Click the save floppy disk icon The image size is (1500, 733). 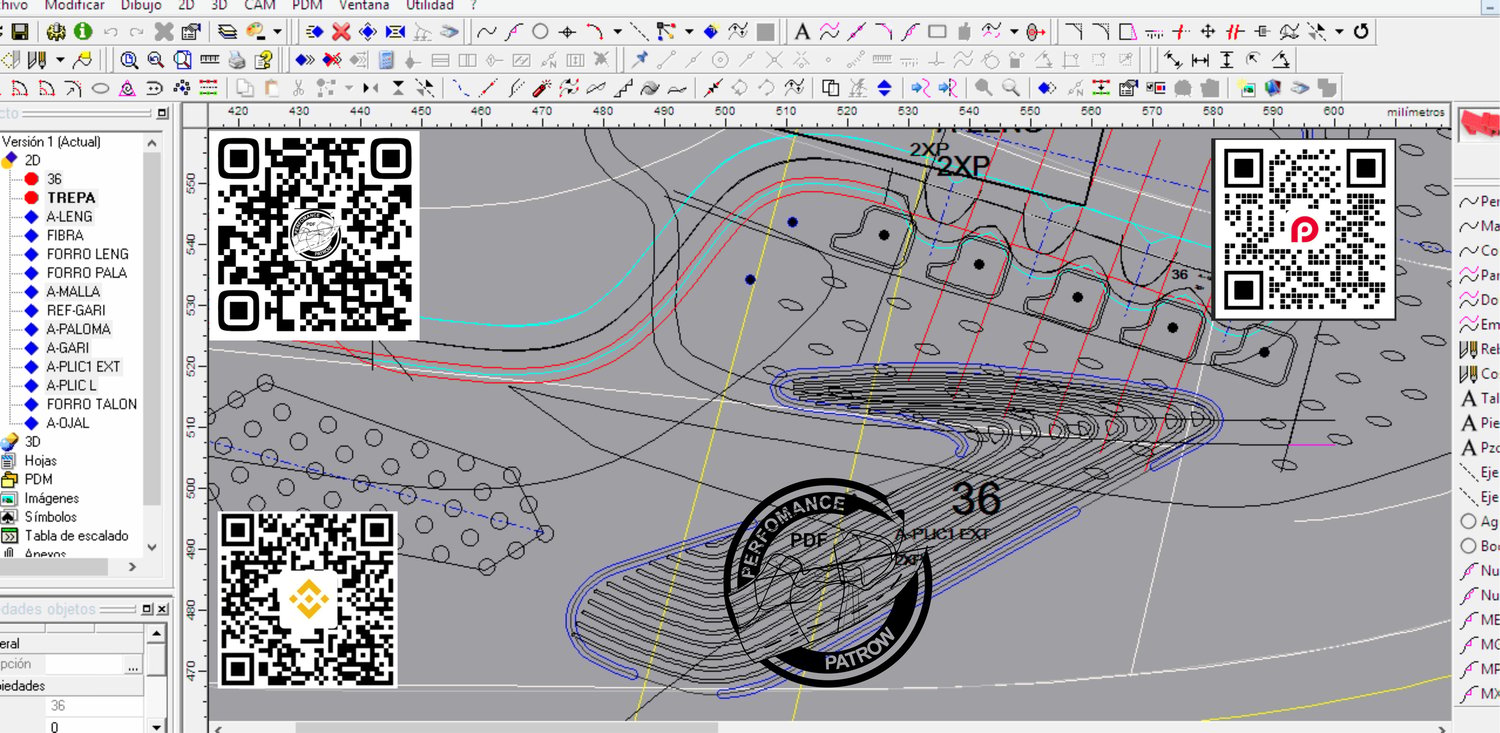pos(20,32)
